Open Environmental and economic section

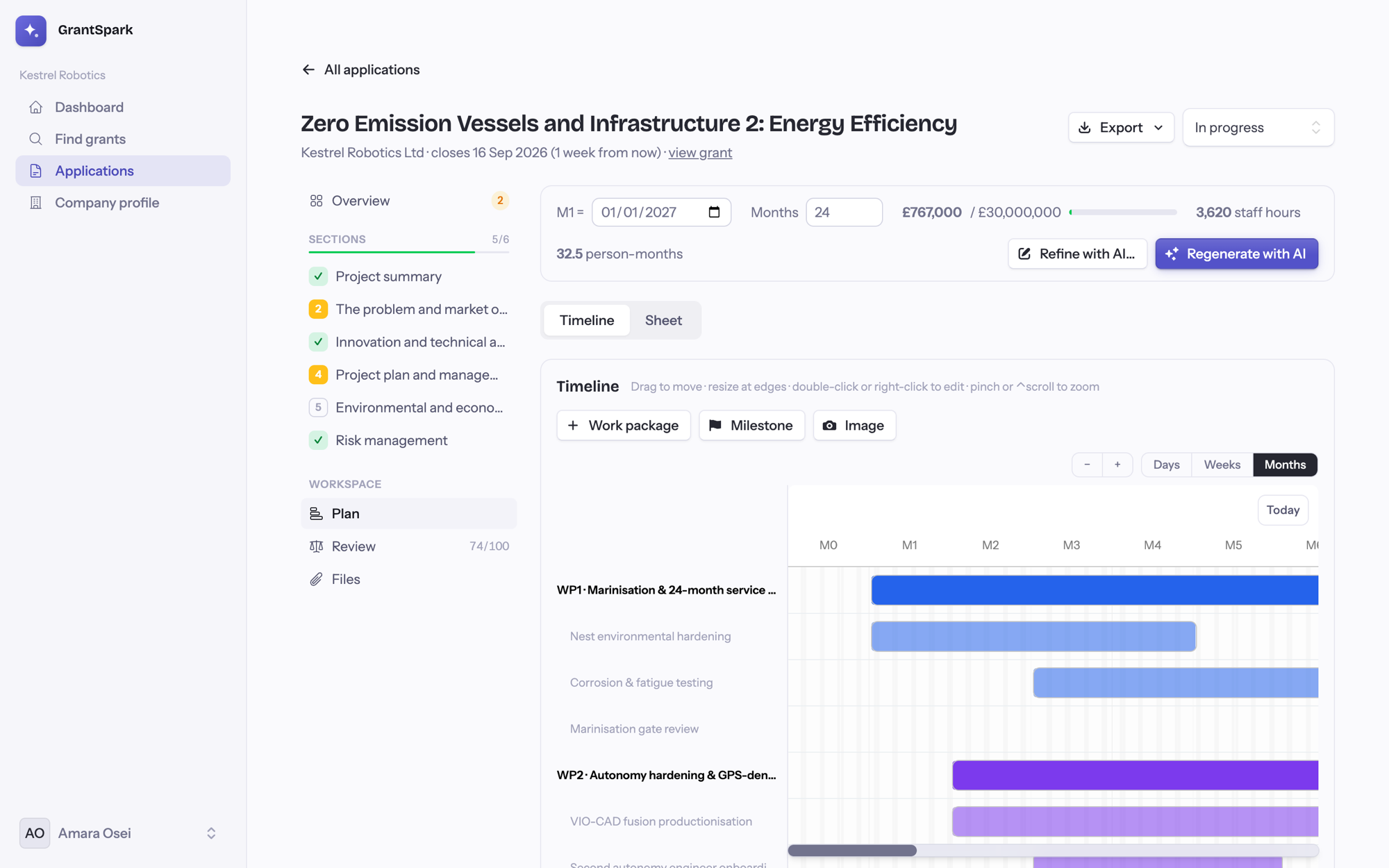click(409, 408)
